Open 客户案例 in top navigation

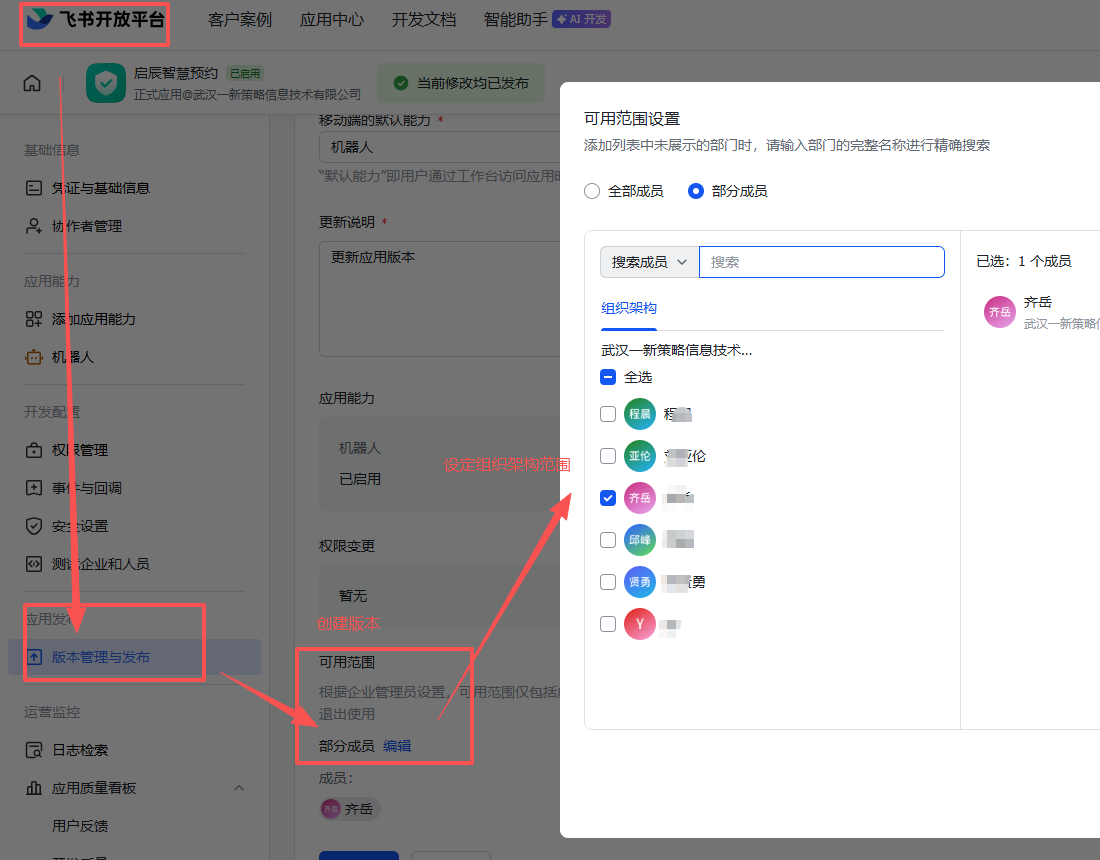239,20
